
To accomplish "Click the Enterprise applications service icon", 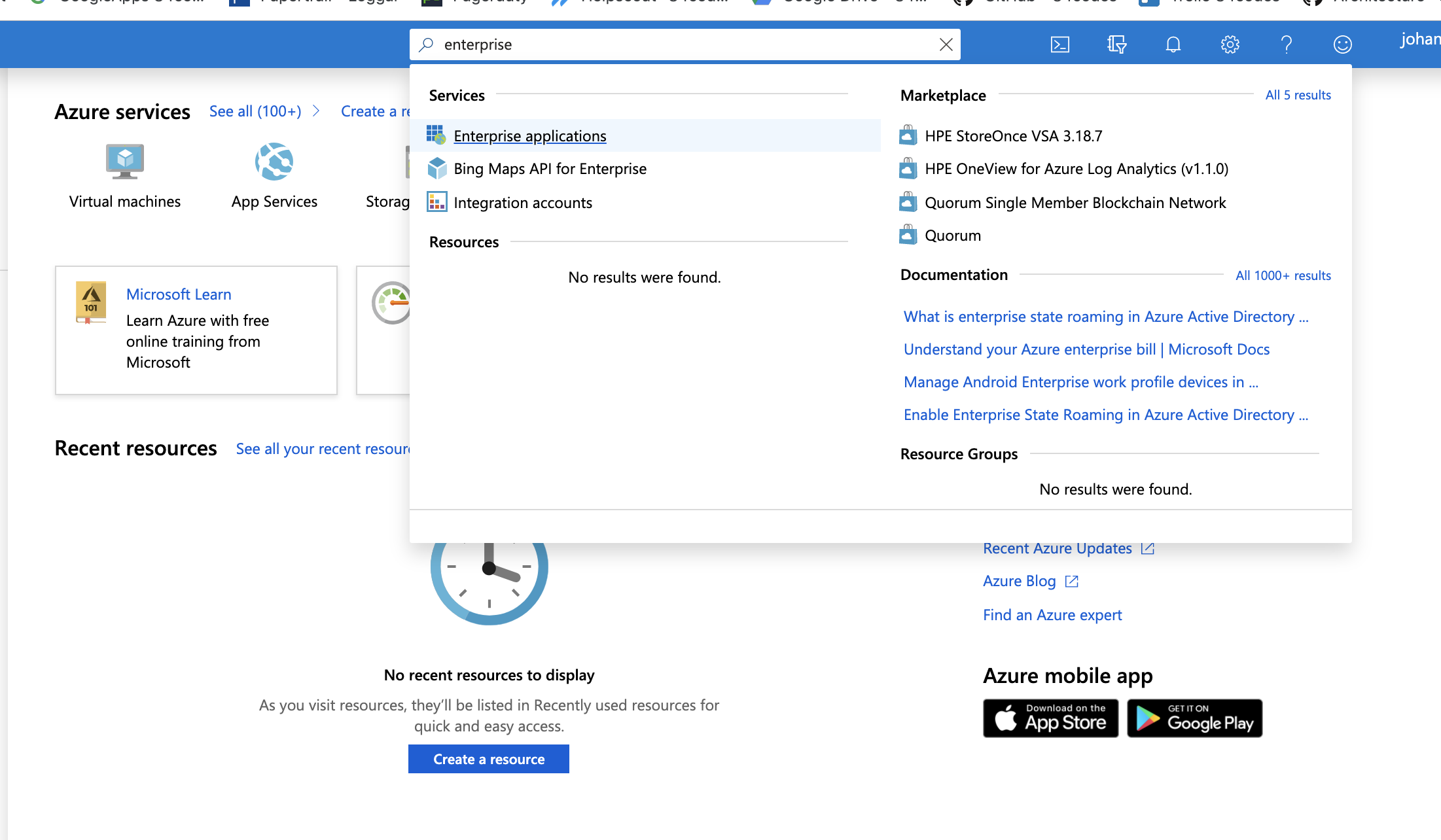I will (x=437, y=135).
